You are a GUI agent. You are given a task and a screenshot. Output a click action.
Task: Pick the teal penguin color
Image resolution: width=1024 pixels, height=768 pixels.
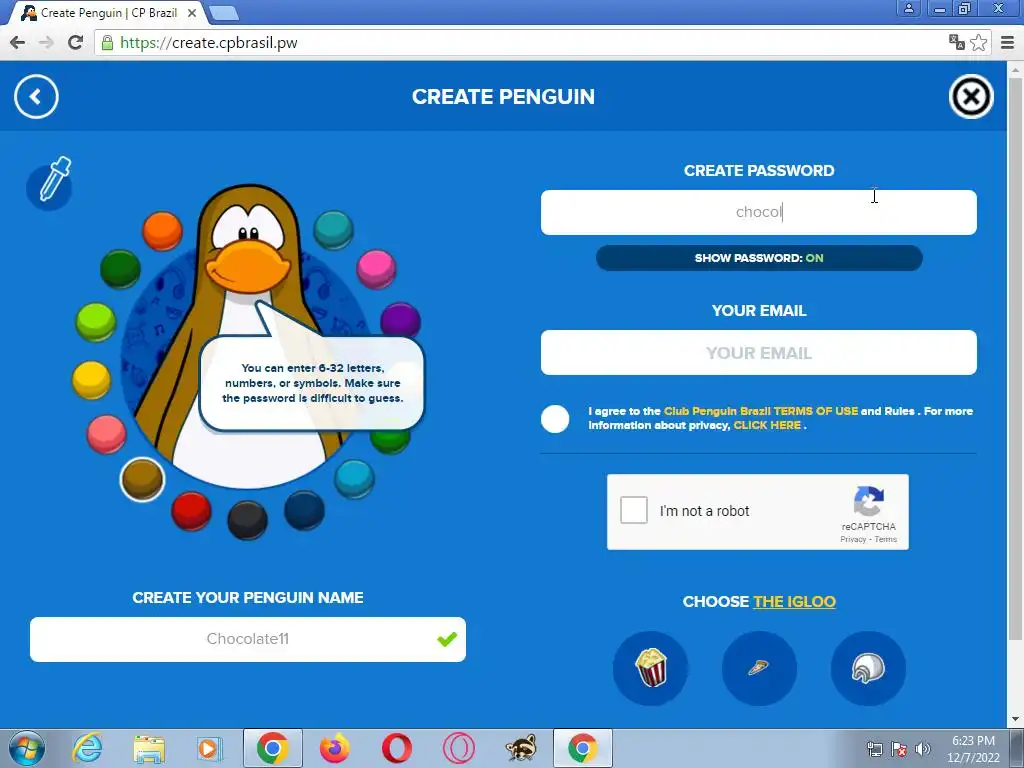point(333,230)
